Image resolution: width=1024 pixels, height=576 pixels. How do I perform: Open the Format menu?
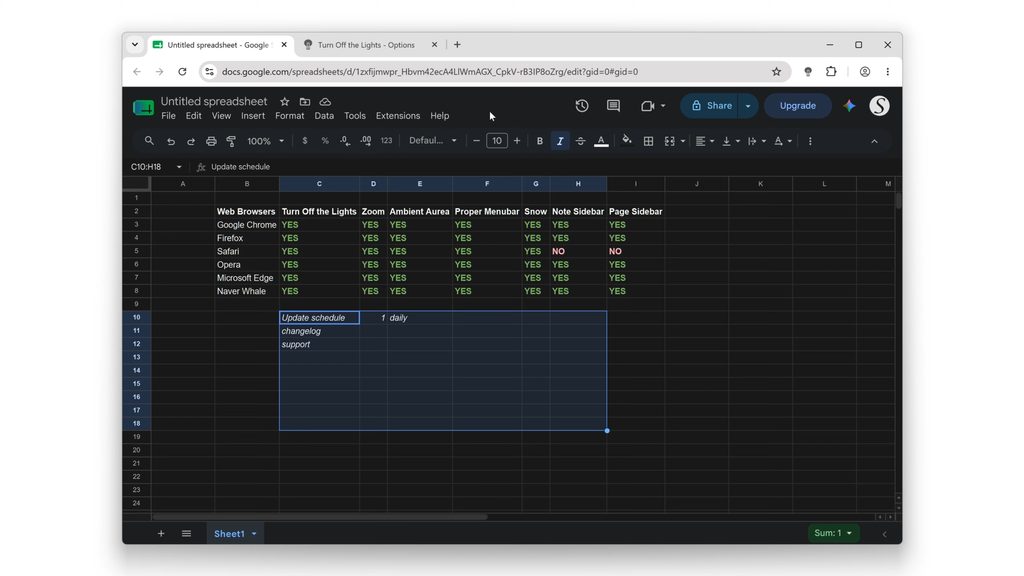(x=289, y=116)
